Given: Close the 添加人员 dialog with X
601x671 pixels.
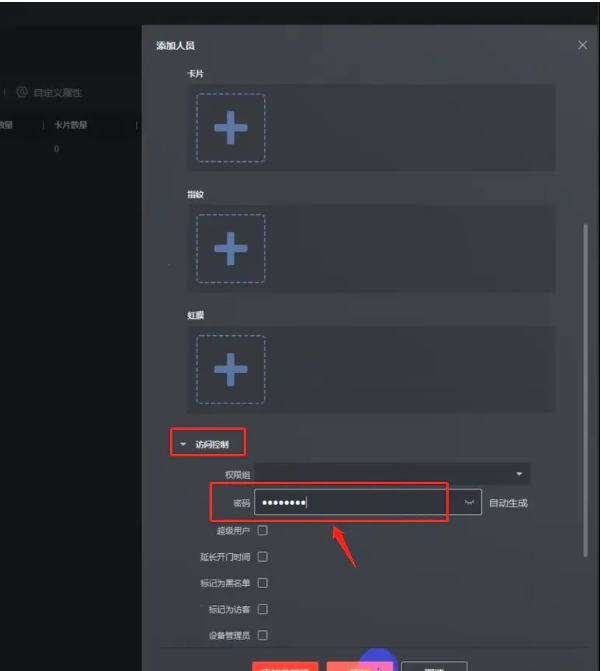Looking at the screenshot, I should tap(583, 45).
